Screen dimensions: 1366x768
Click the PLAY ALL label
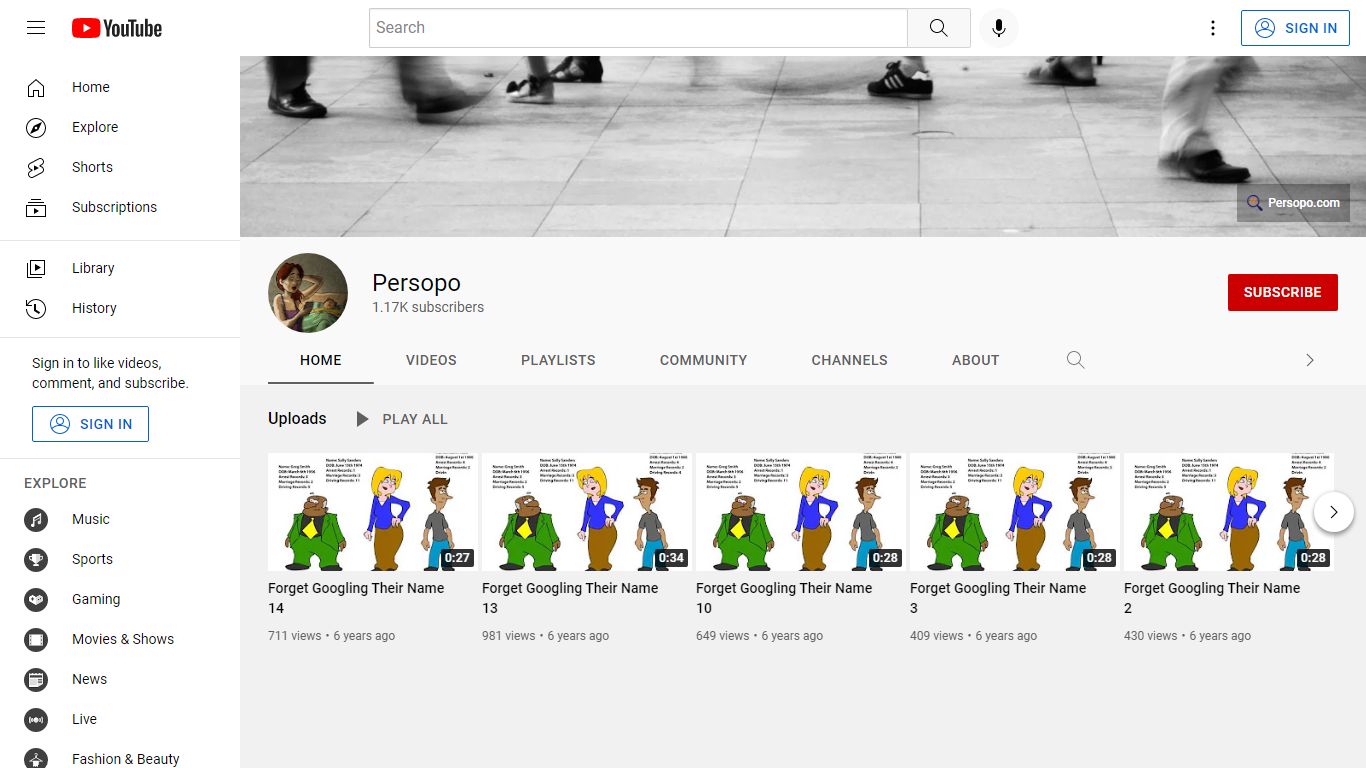click(x=415, y=419)
